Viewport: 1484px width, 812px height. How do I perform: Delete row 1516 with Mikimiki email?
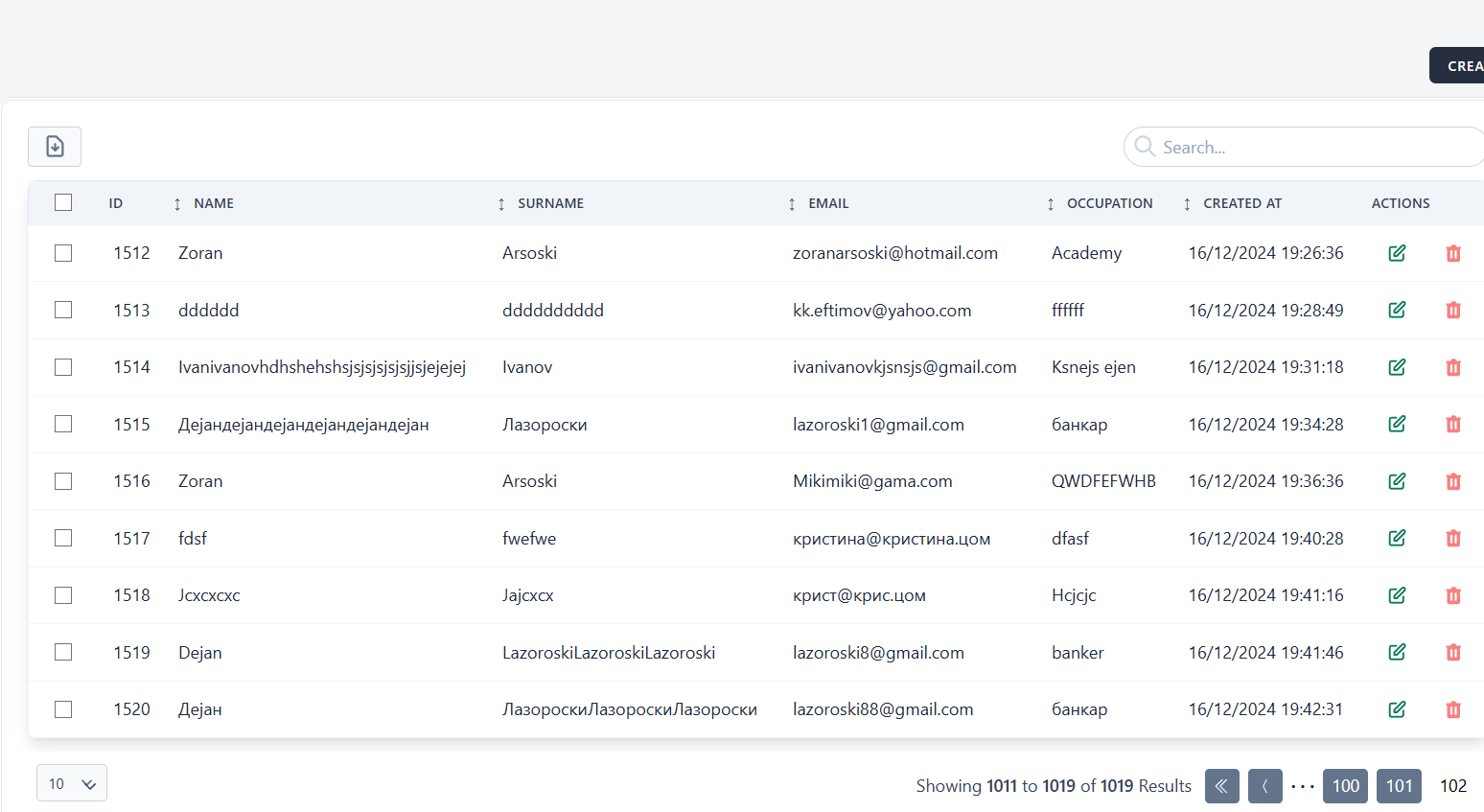point(1452,481)
